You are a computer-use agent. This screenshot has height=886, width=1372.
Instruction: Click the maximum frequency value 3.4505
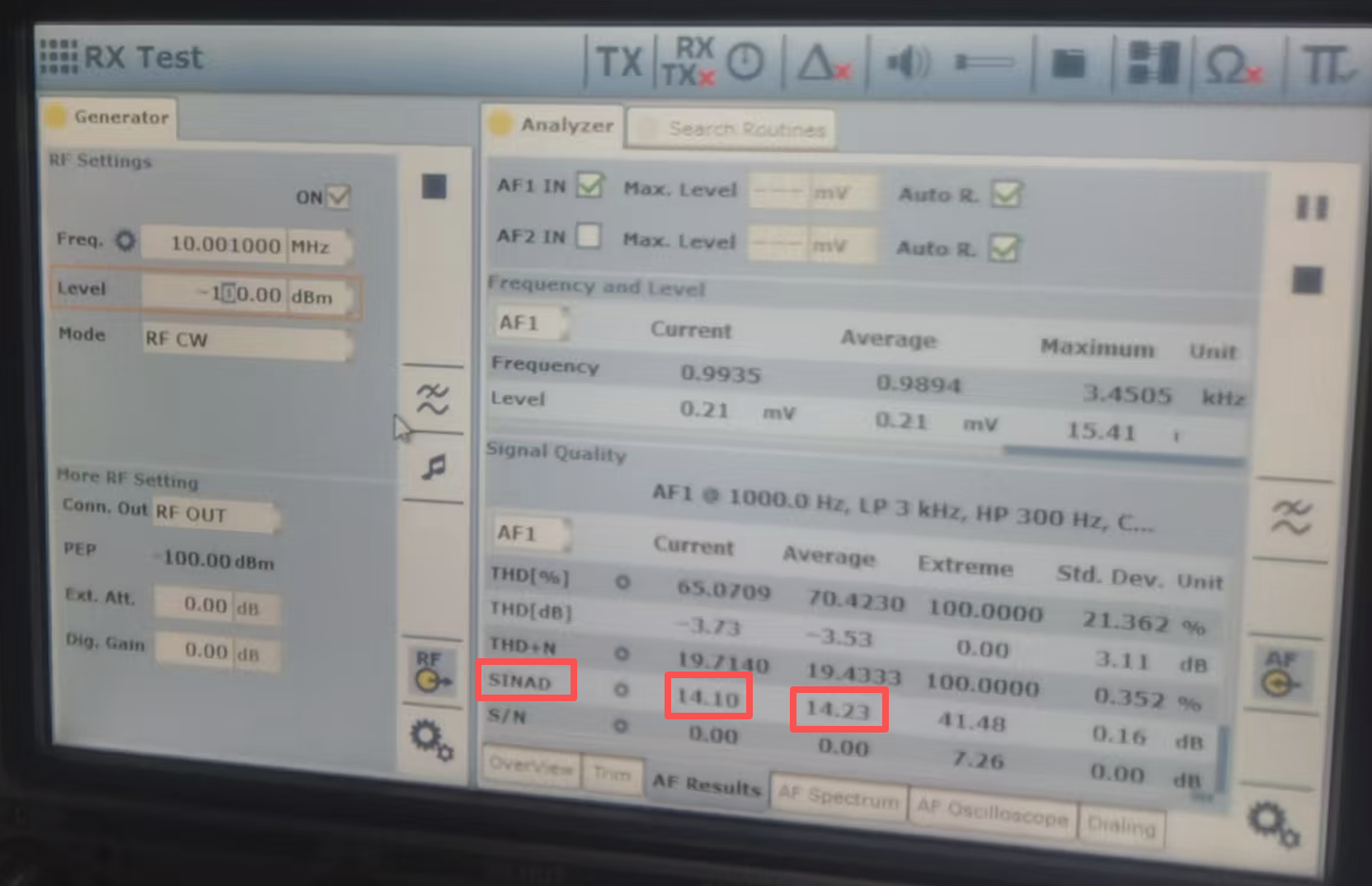1126,394
